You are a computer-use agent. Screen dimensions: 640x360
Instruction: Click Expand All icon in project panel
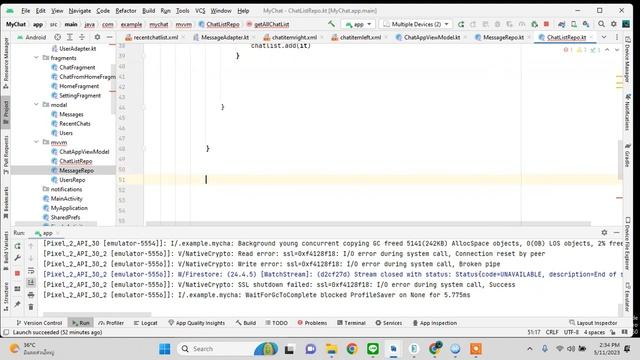click(x=70, y=37)
